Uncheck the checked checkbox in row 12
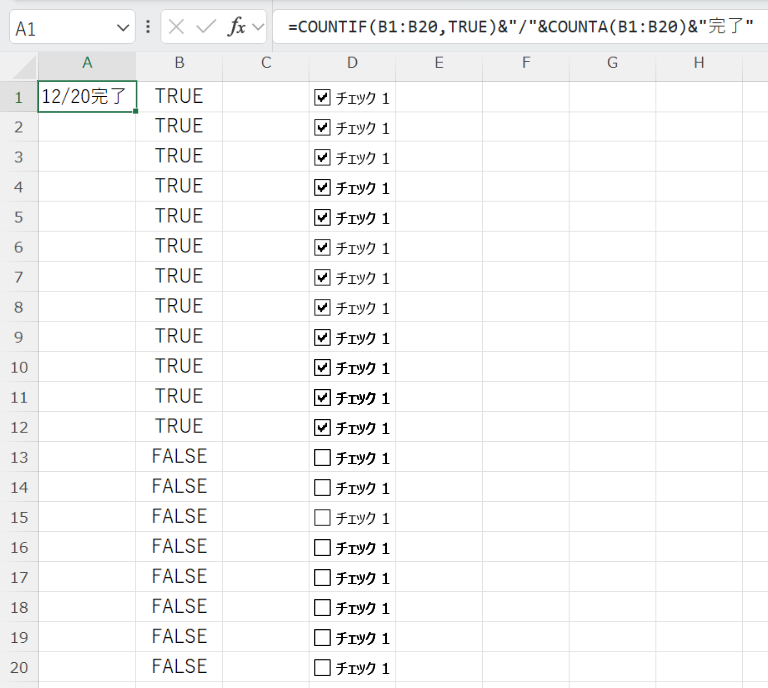Viewport: 768px width, 688px height. pyautogui.click(x=322, y=428)
